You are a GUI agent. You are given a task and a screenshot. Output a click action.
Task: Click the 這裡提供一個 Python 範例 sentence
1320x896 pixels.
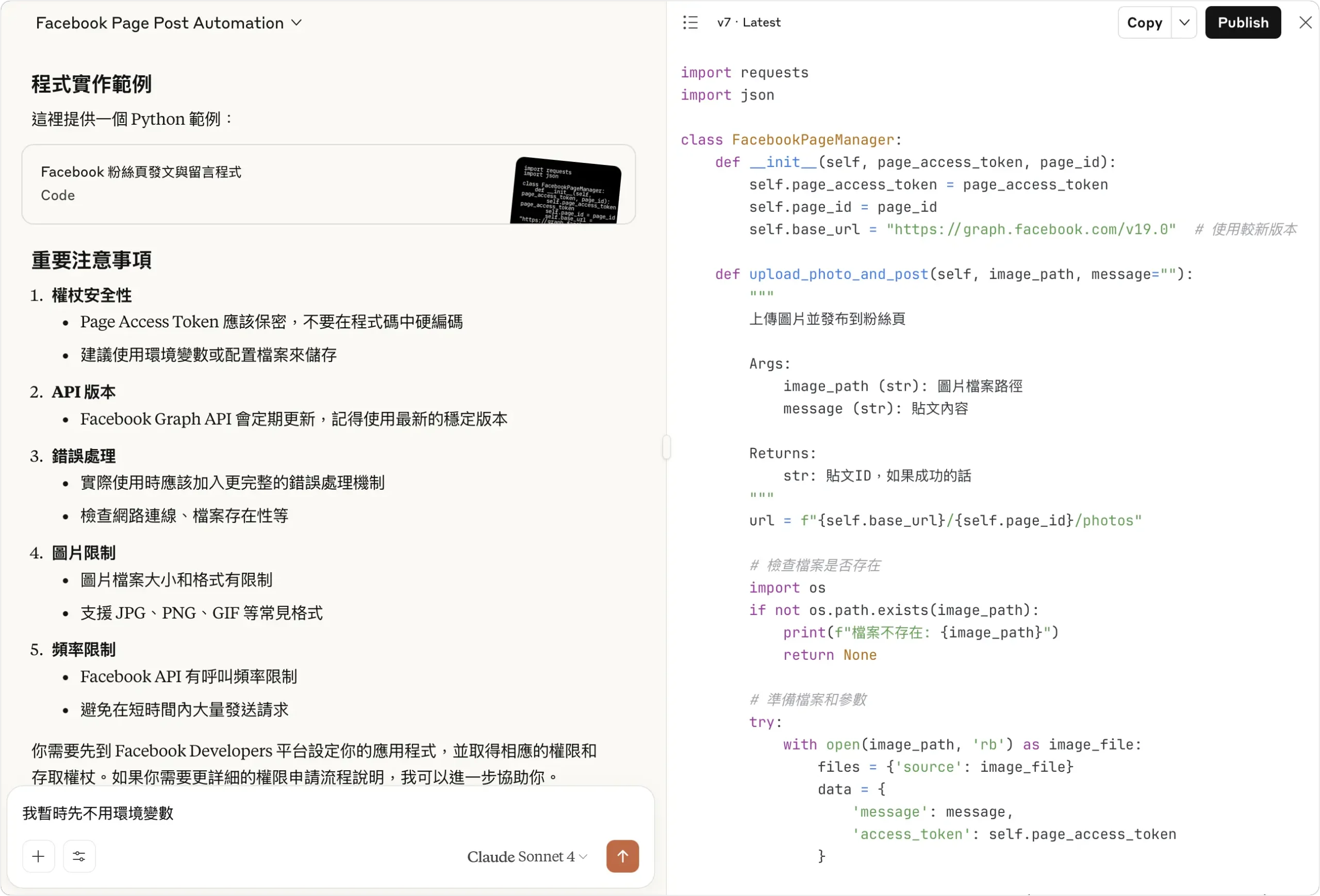(132, 119)
